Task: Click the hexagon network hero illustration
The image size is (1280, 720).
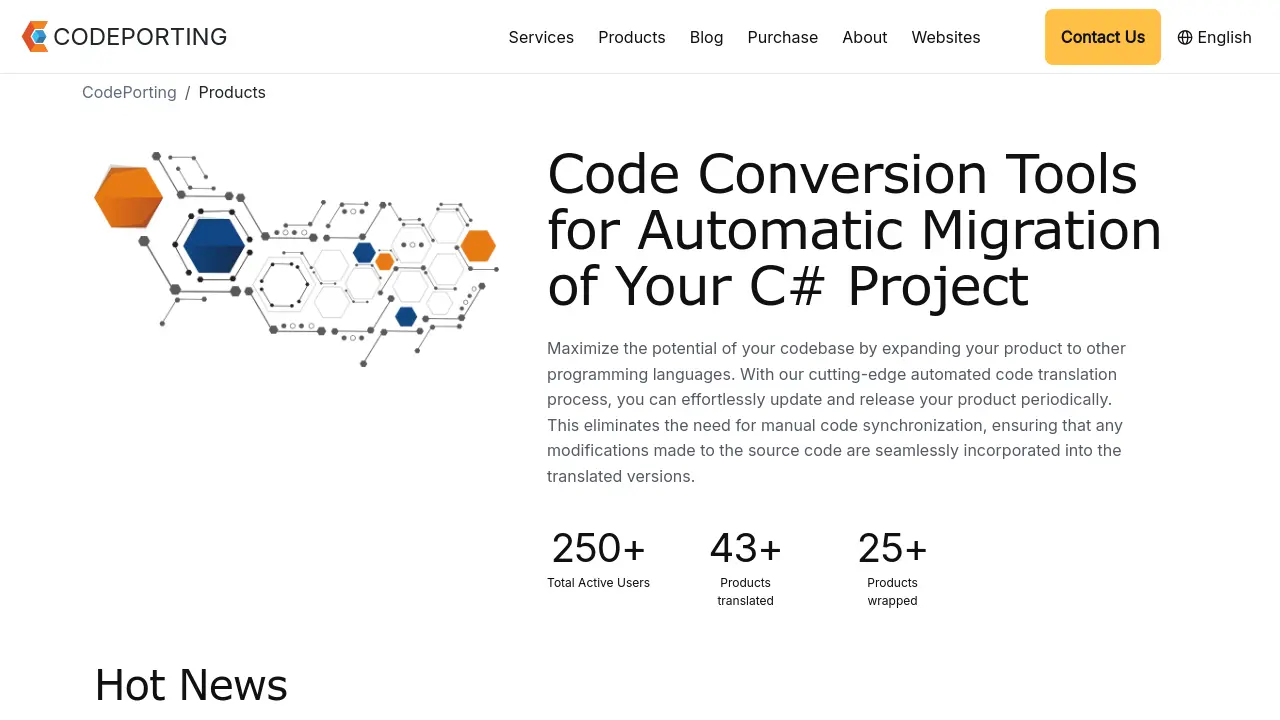Action: click(296, 258)
